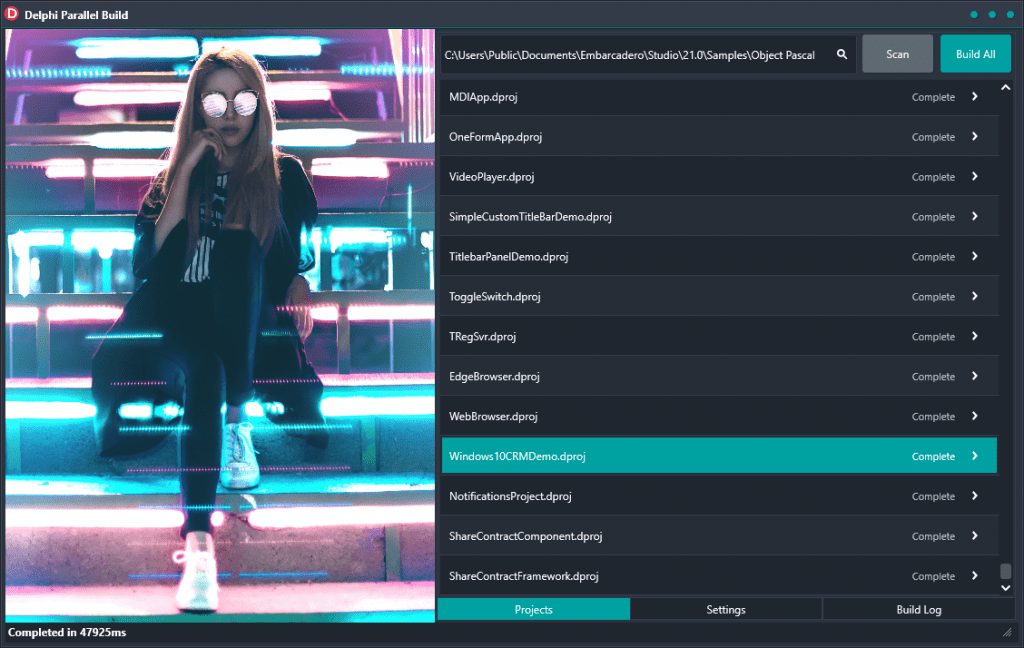1024x648 pixels.
Task: Expand the TitlebarPanelDemo.dproj chevron
Action: click(x=974, y=256)
